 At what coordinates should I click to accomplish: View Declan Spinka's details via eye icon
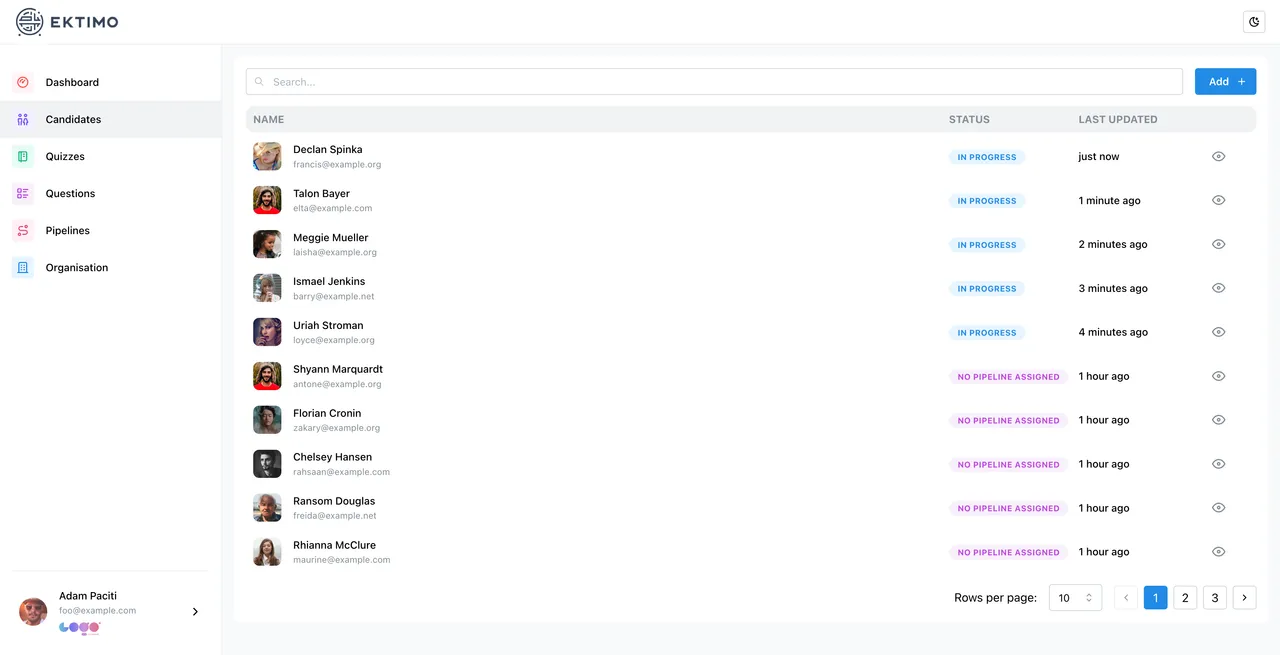click(1218, 157)
